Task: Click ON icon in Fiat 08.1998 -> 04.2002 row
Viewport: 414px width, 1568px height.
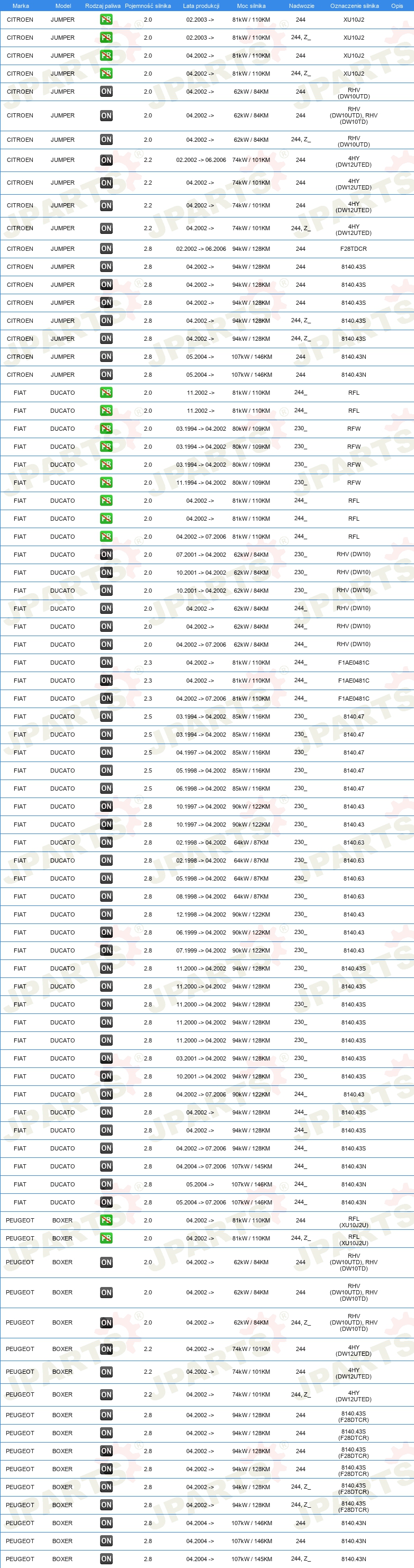Action: click(106, 896)
